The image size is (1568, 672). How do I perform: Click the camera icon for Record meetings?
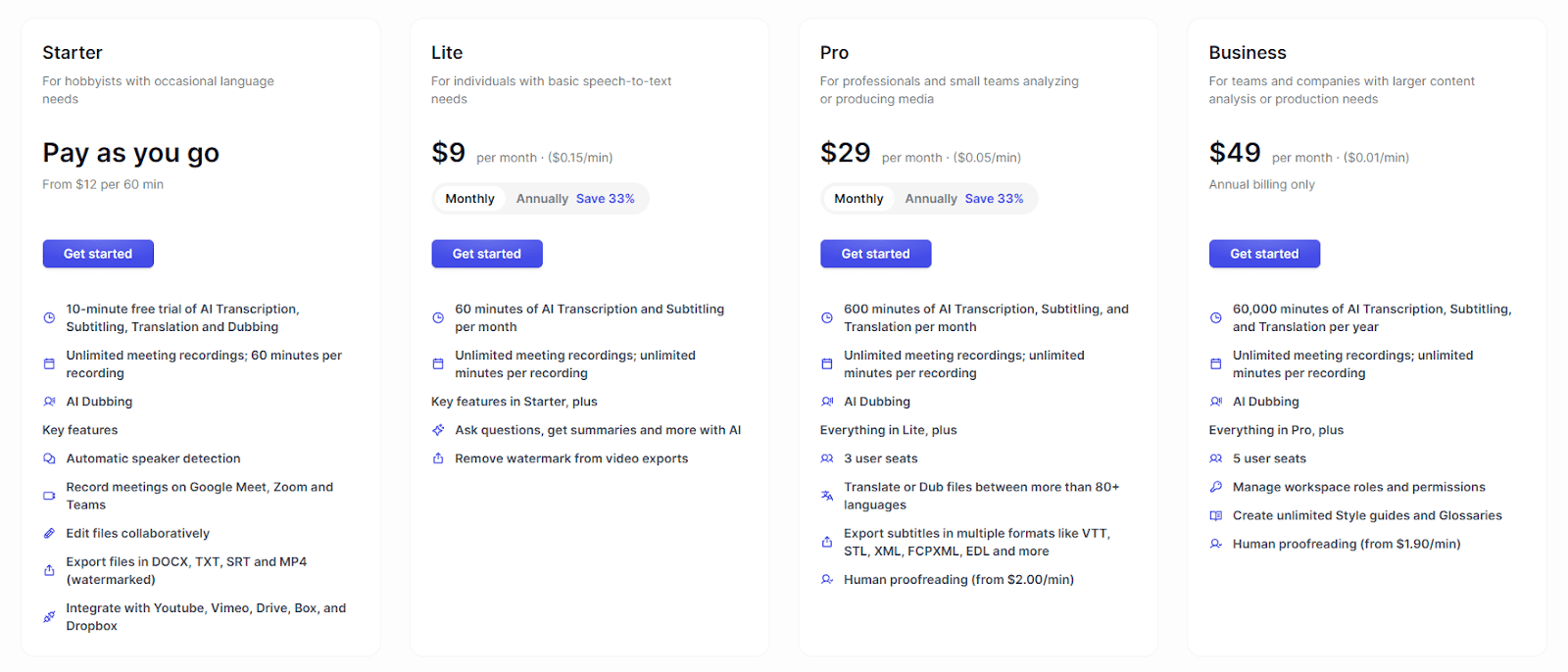(49, 496)
